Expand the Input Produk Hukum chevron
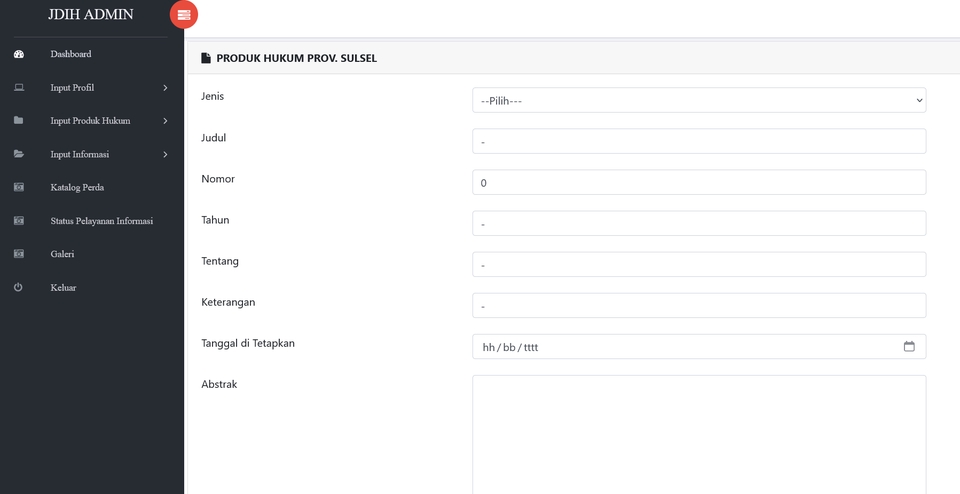Viewport: 960px width, 494px height. [x=165, y=121]
